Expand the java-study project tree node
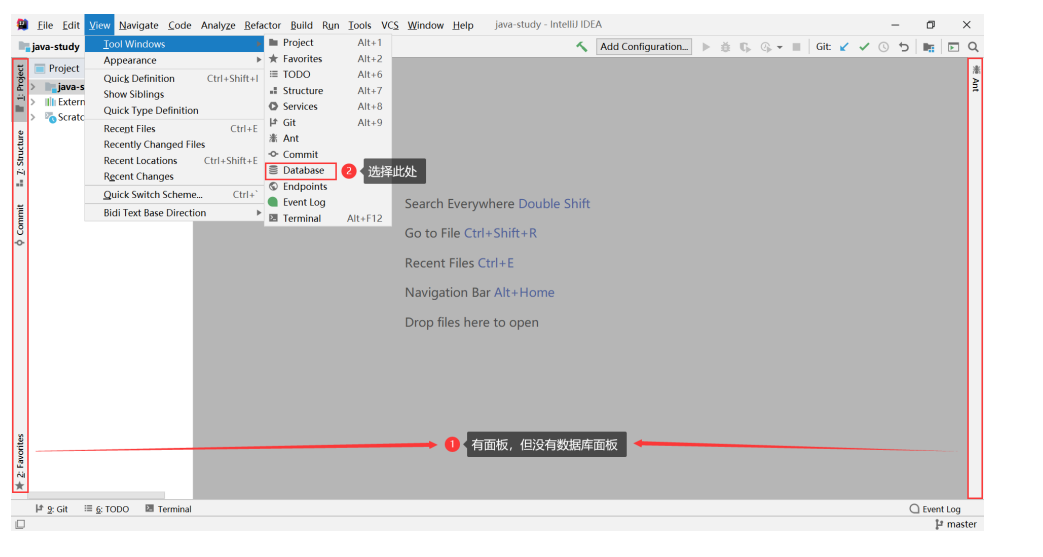Viewport: 1043px width, 557px height. (33, 87)
